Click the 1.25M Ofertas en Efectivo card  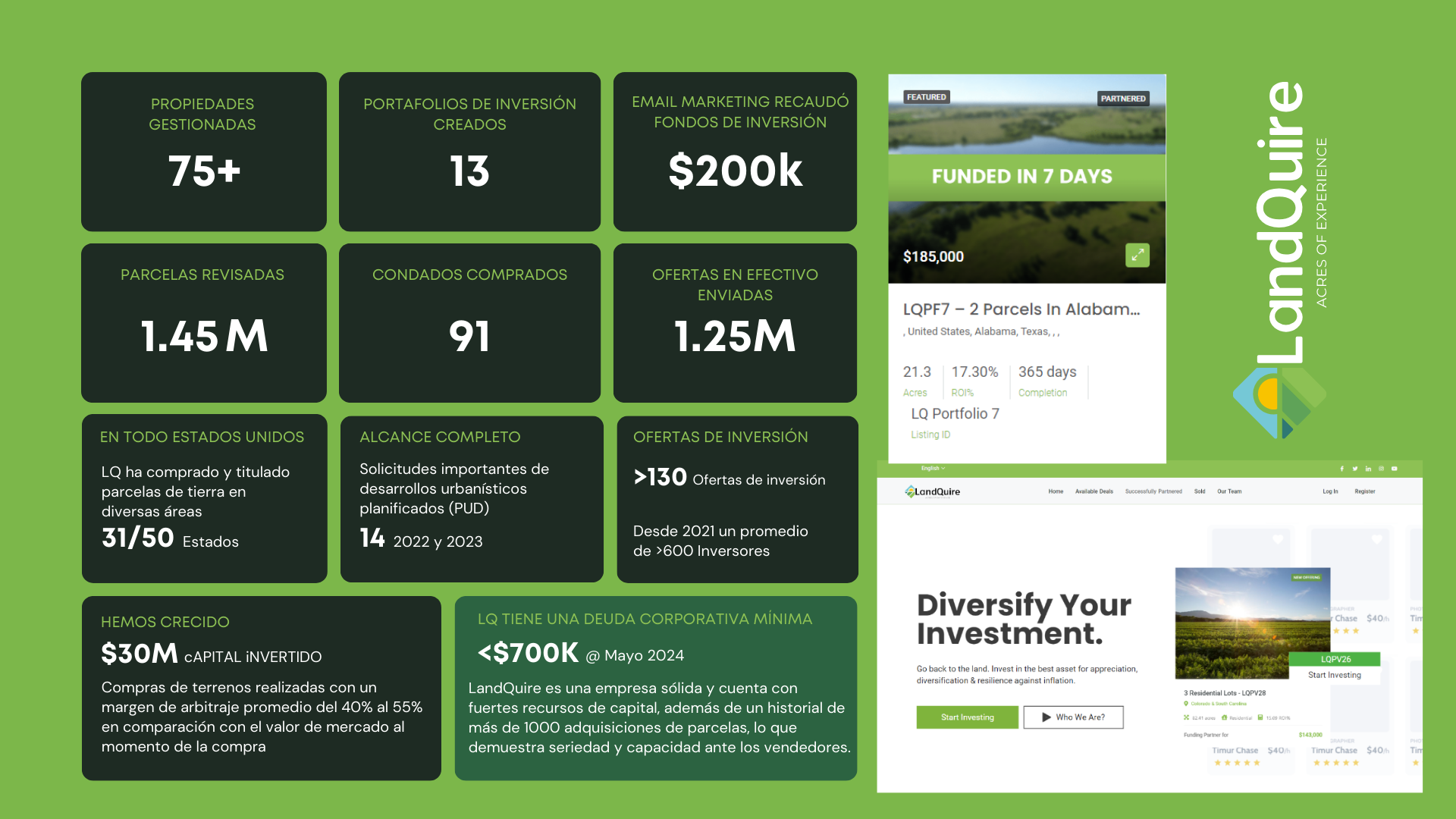click(735, 323)
